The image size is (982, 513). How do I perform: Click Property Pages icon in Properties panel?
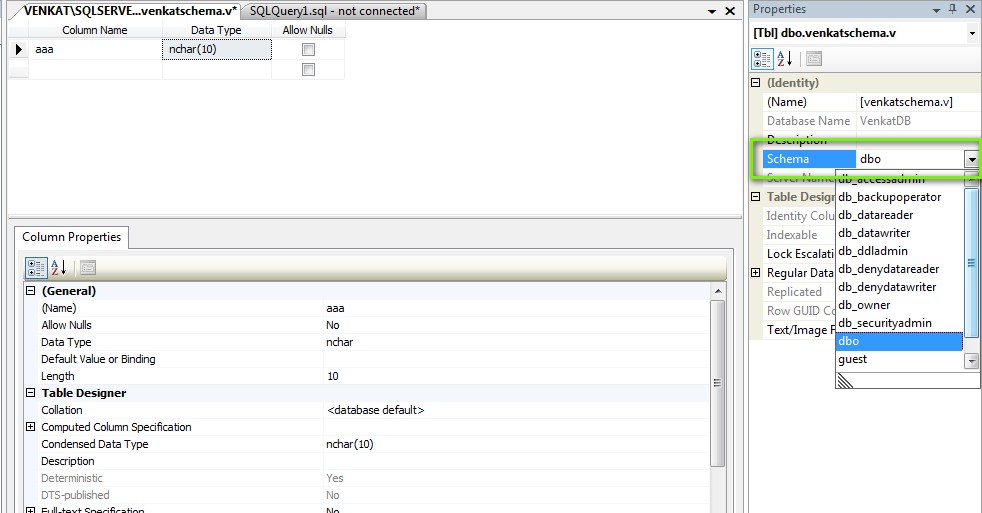coord(814,59)
